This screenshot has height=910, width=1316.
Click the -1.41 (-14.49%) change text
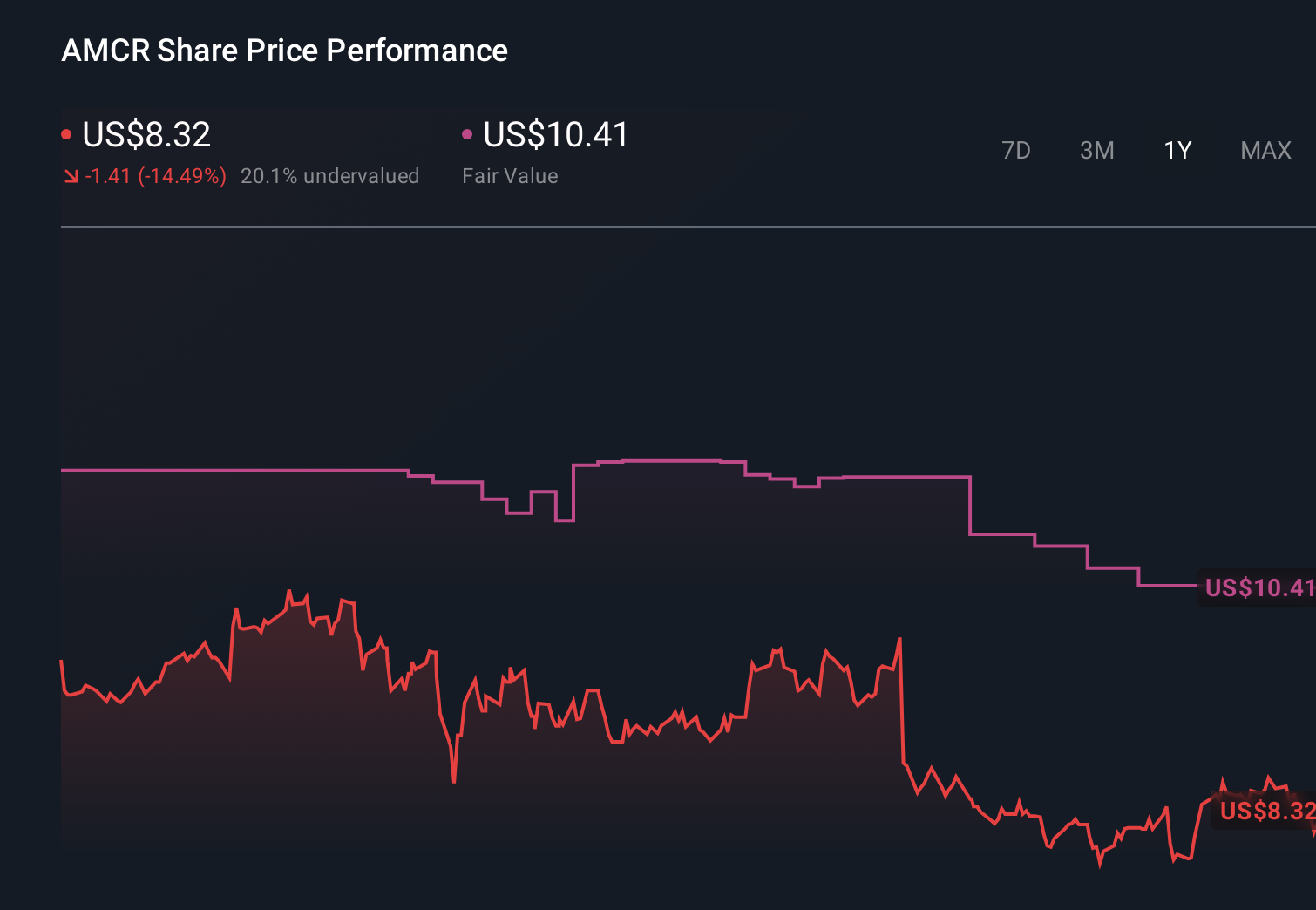tap(155, 175)
